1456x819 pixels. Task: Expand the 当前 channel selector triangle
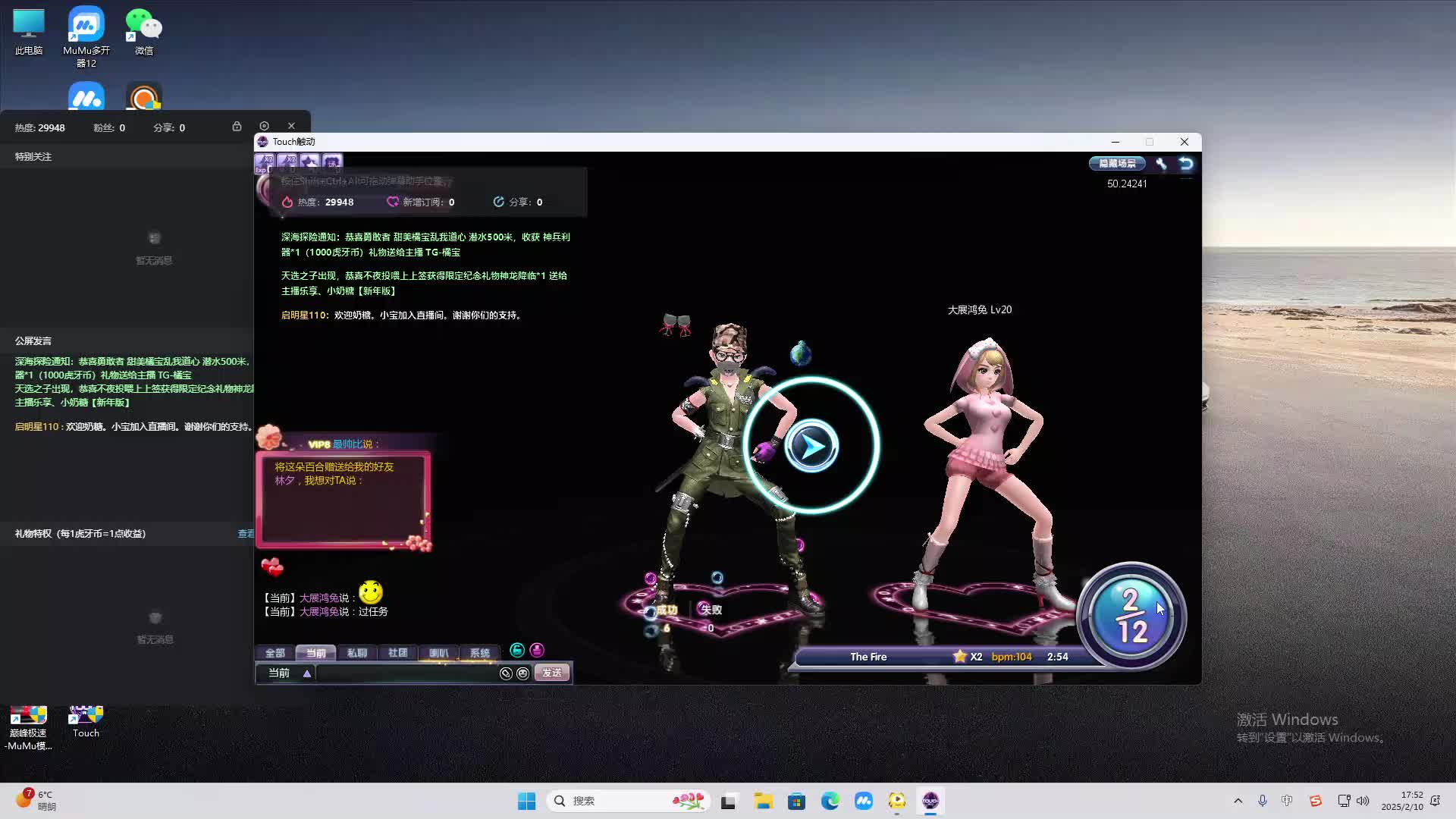click(307, 673)
